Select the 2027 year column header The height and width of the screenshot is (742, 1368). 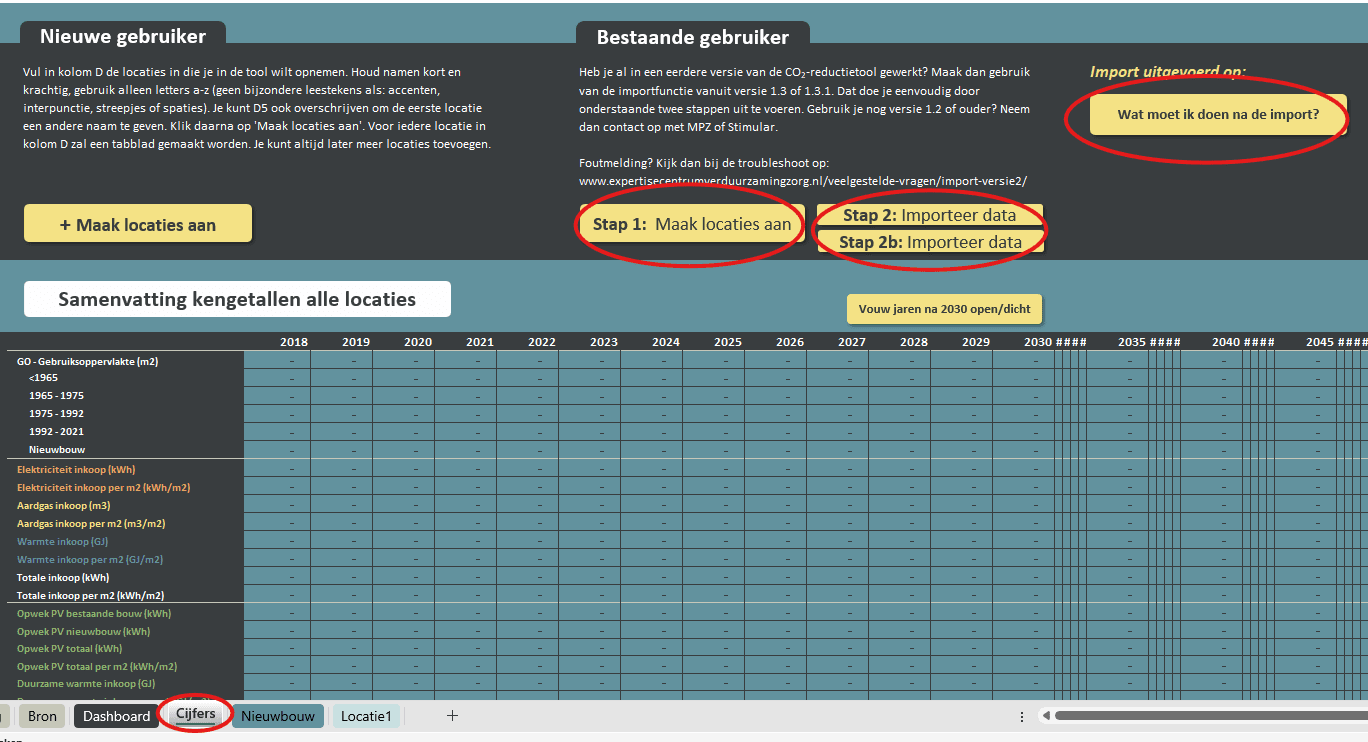[852, 342]
